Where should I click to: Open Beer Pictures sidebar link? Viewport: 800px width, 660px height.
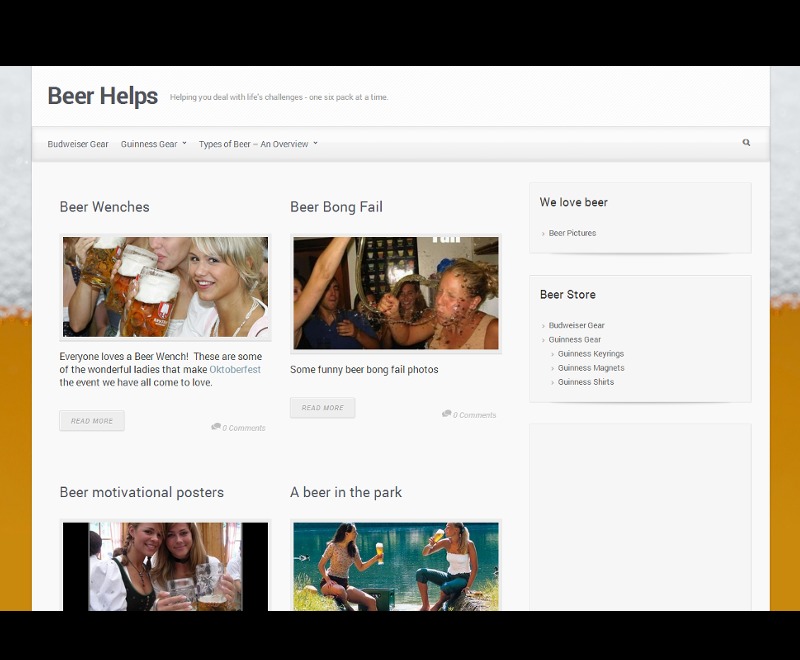[x=572, y=233]
